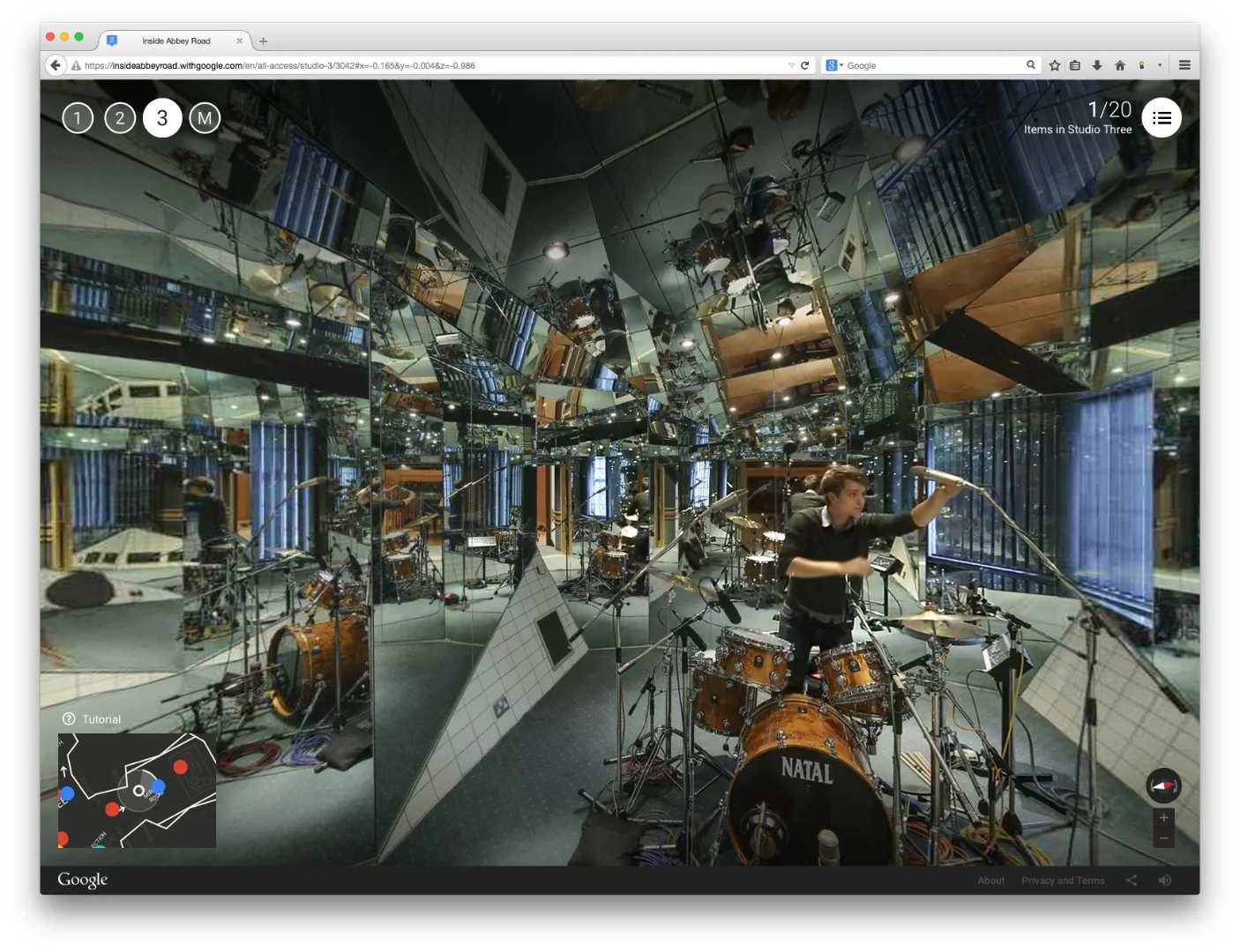Screen dimensions: 1240x952
Task: Bookmark this page with the star icon
Action: (x=1054, y=65)
